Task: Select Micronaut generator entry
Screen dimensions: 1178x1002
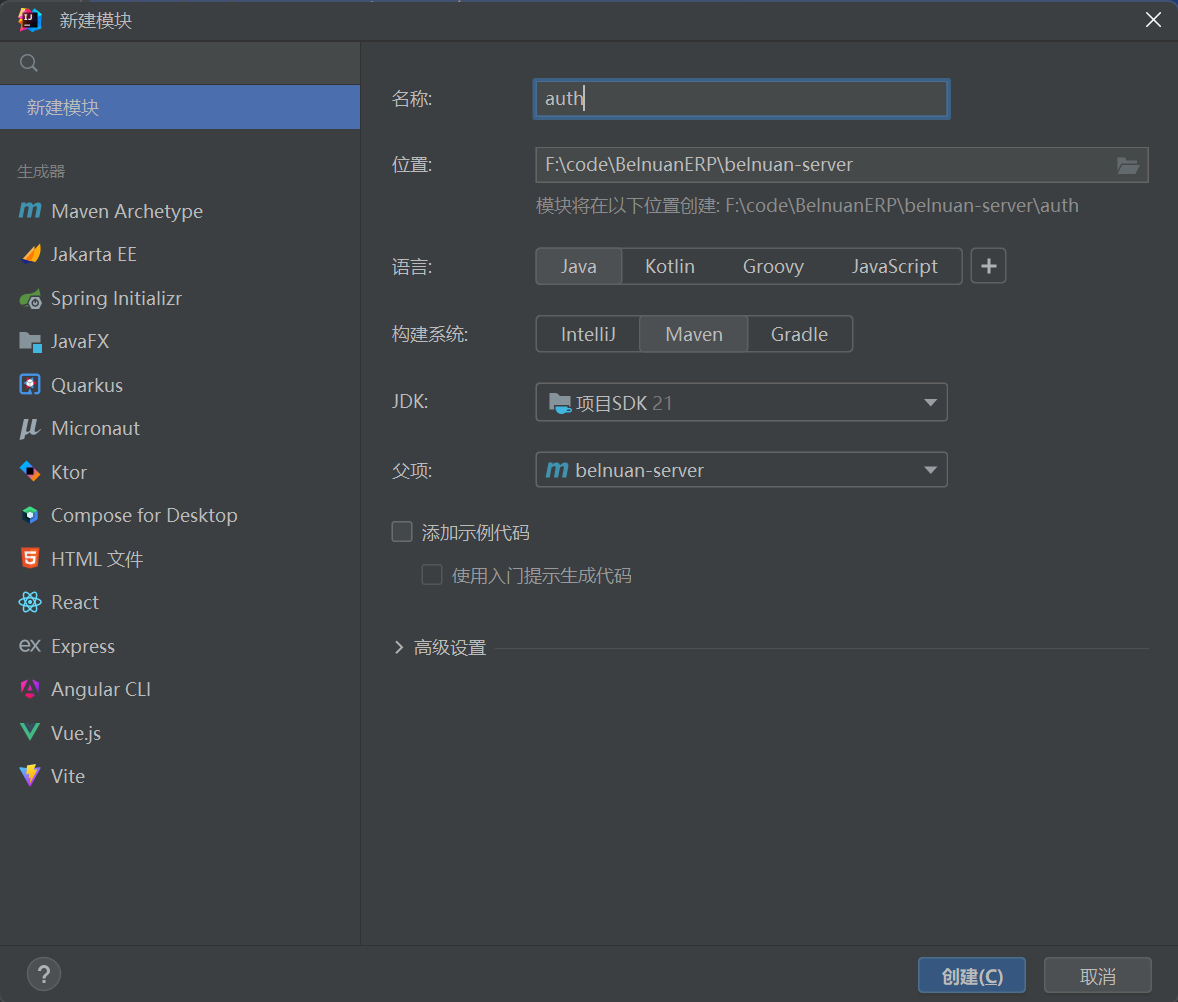Action: pos(180,429)
